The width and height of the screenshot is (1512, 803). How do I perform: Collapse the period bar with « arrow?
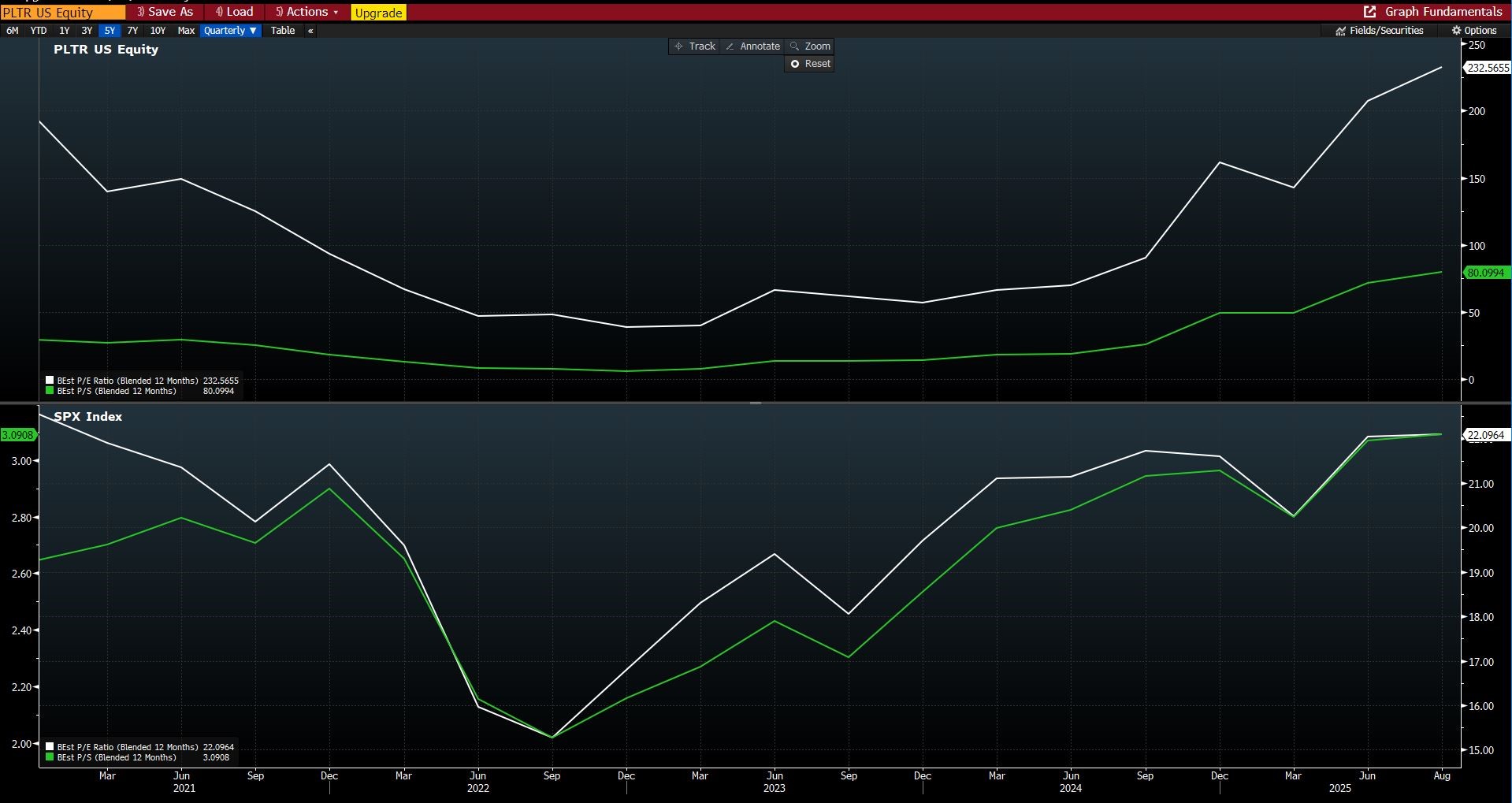(310, 31)
